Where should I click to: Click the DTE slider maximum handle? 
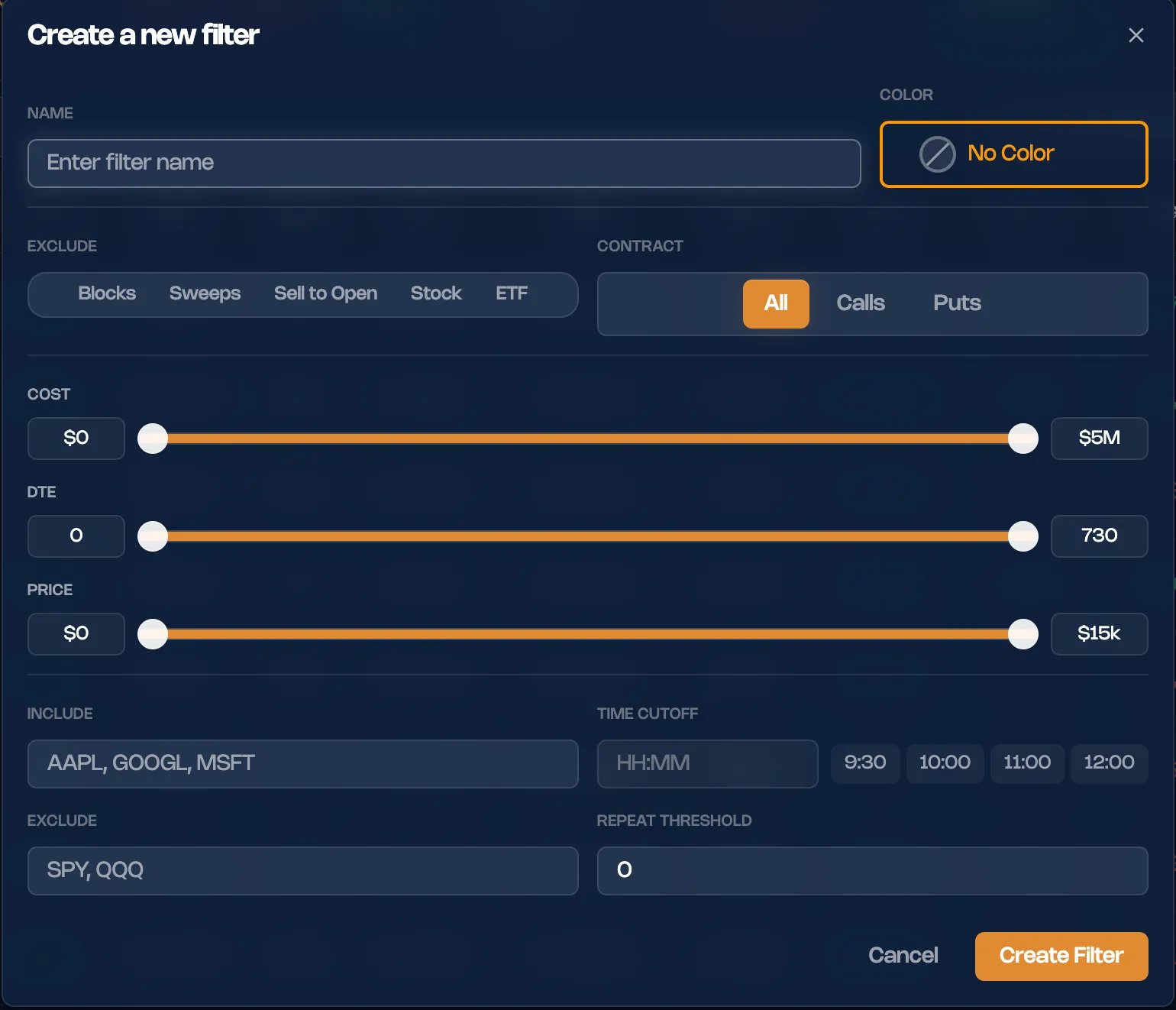1023,536
